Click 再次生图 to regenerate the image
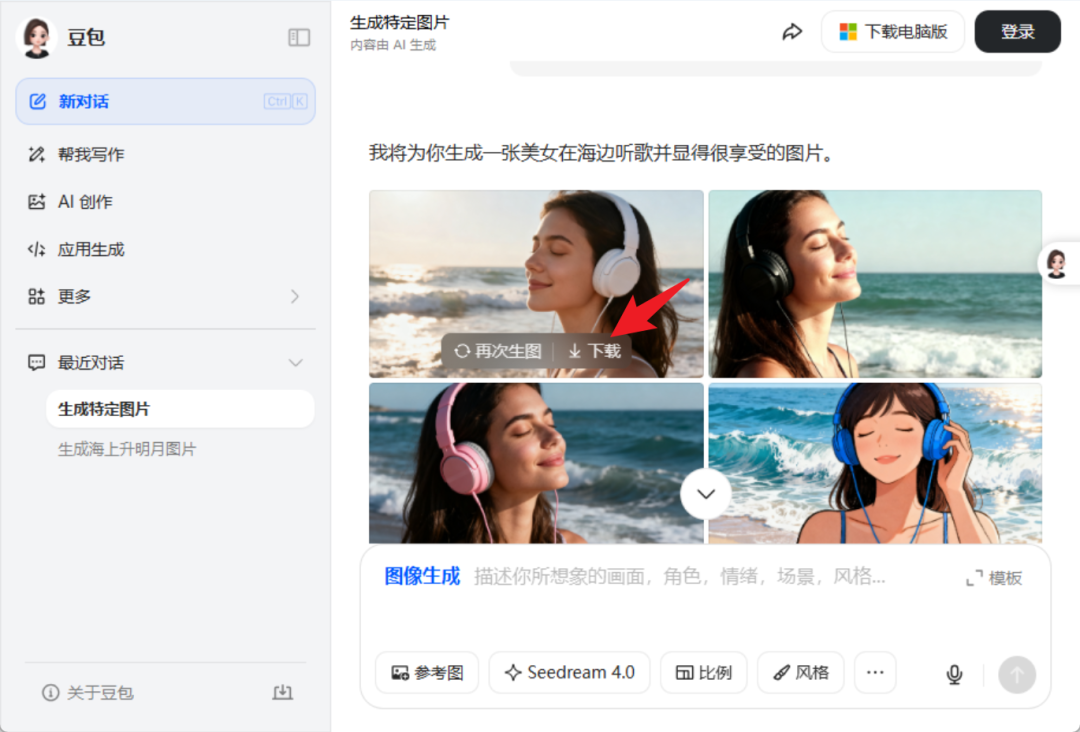Screen dimensions: 1080x732 pos(498,351)
